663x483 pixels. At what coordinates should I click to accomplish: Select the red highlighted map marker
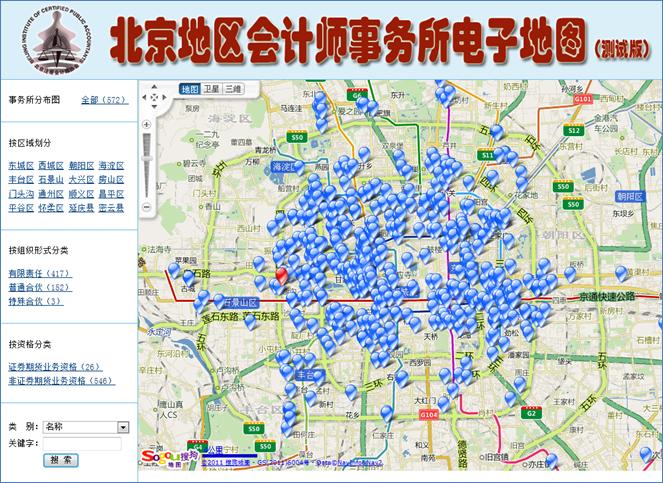tap(281, 273)
